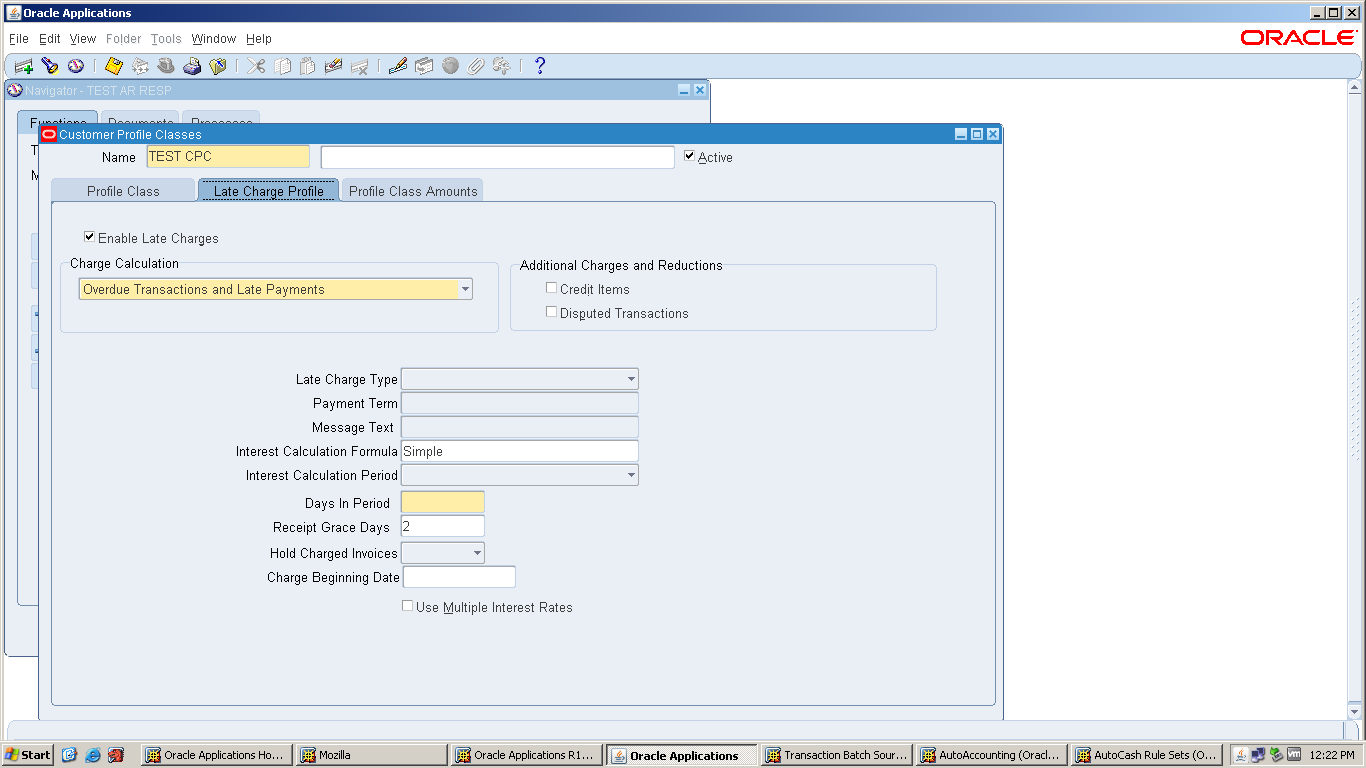Click Internet Explorer quick launch icon

pos(93,755)
